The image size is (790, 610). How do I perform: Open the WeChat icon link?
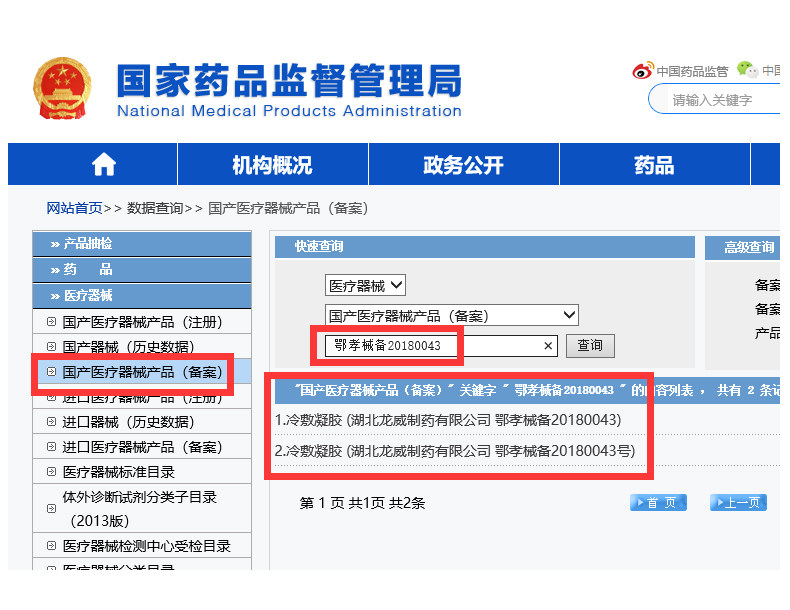748,70
